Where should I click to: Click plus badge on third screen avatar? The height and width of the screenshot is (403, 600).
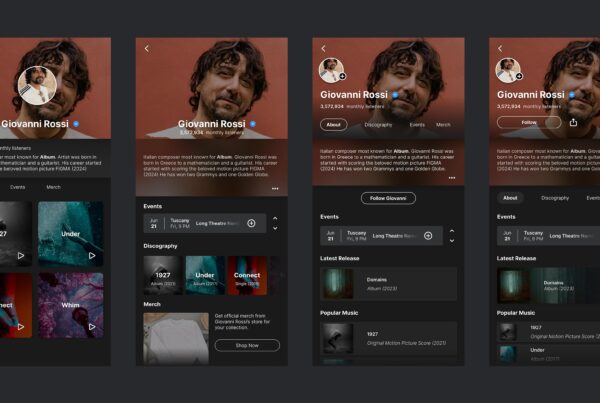click(x=342, y=76)
